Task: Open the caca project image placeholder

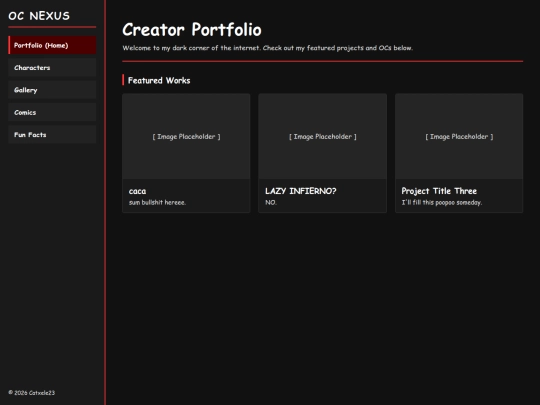Action: [x=186, y=136]
